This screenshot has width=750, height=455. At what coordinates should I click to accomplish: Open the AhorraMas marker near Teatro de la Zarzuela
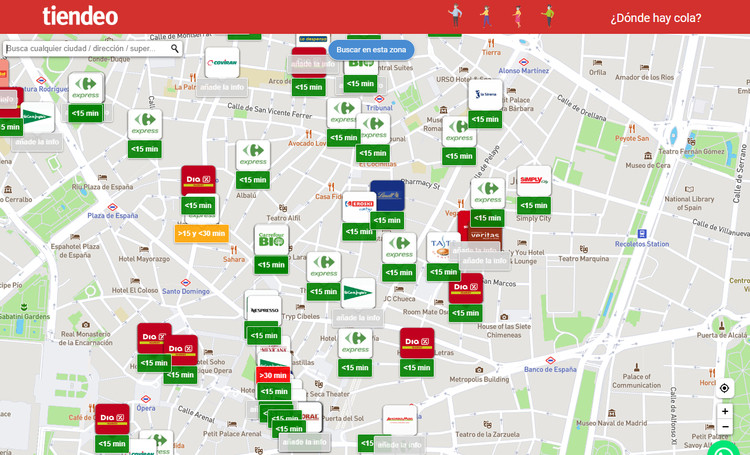click(x=400, y=420)
